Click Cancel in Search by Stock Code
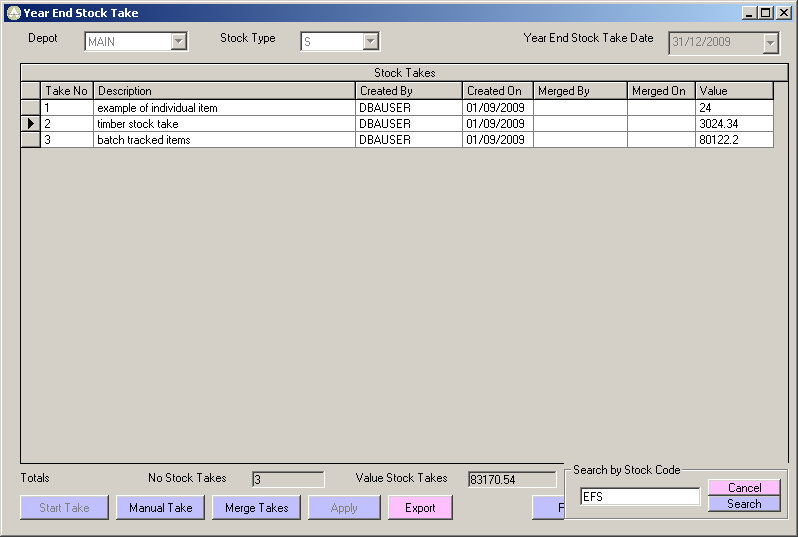Screen dimensions: 798x537 744,488
